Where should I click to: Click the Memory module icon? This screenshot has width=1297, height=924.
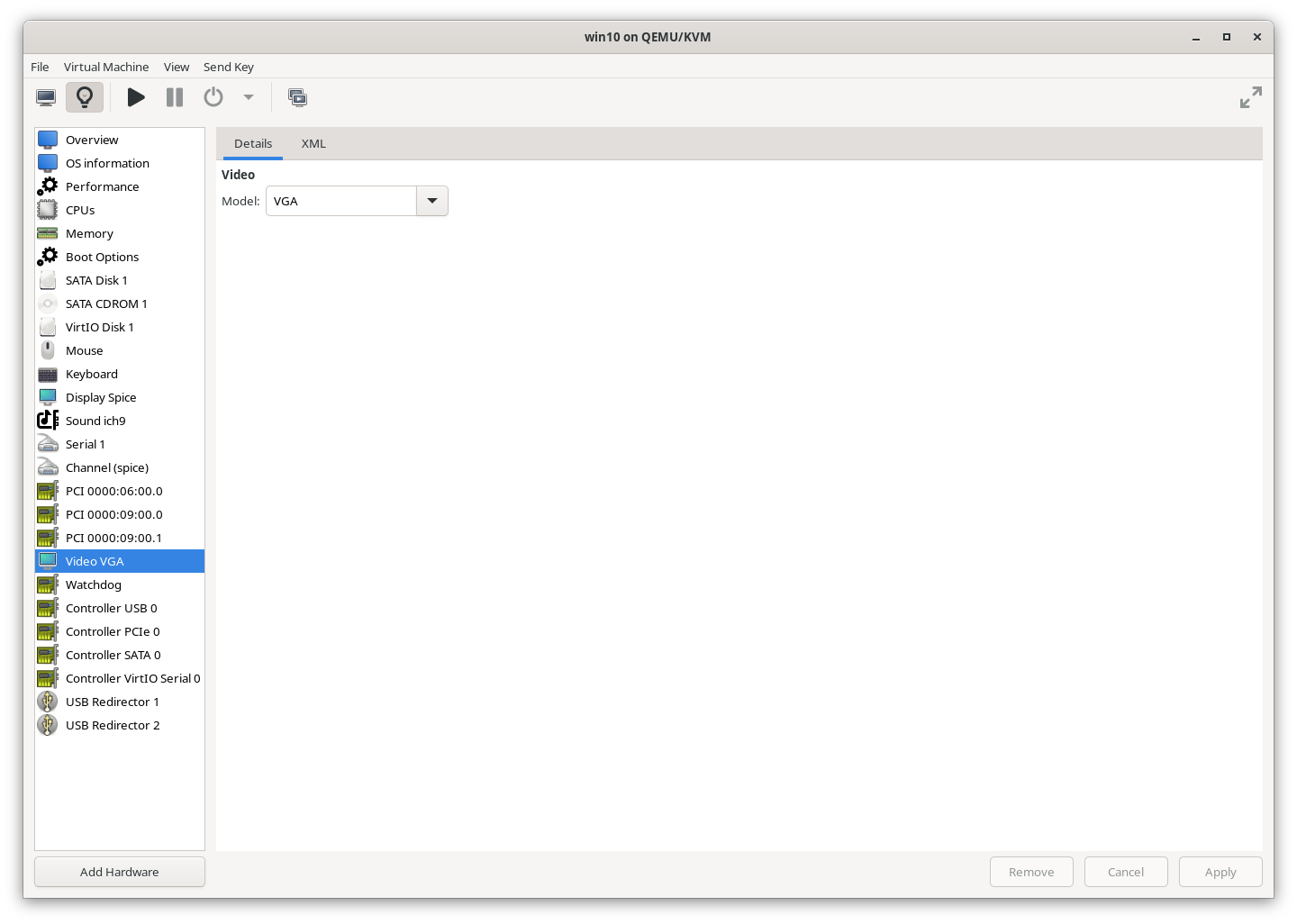pyautogui.click(x=48, y=233)
